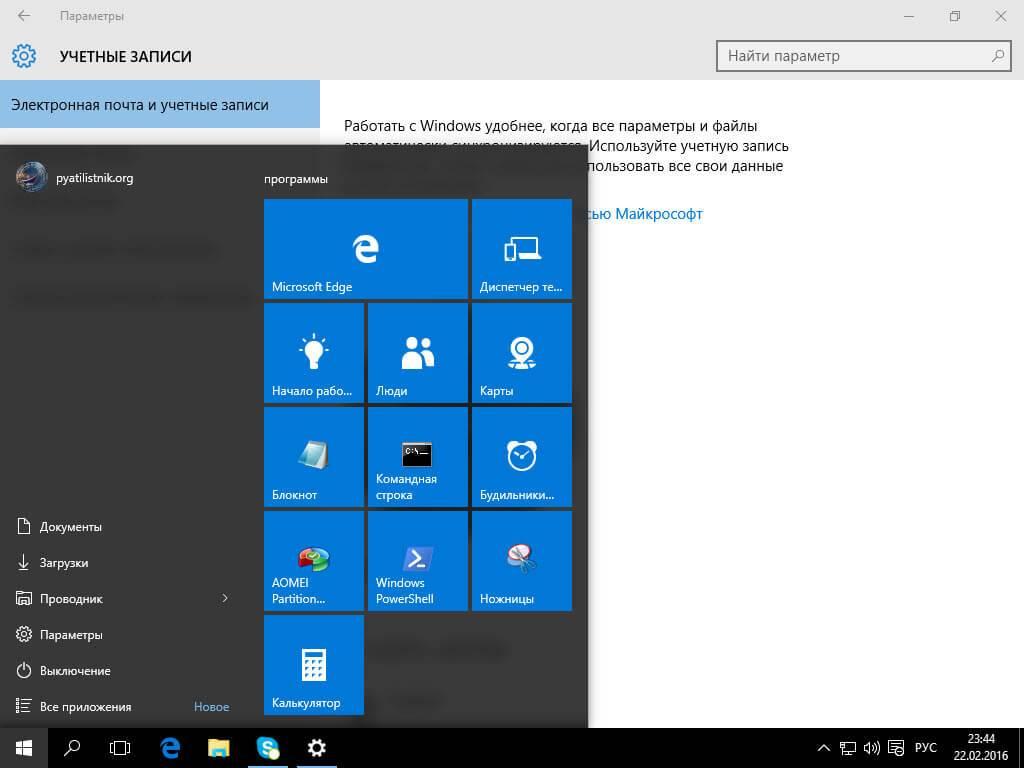Open the Windows PowerShell tile

coord(418,561)
